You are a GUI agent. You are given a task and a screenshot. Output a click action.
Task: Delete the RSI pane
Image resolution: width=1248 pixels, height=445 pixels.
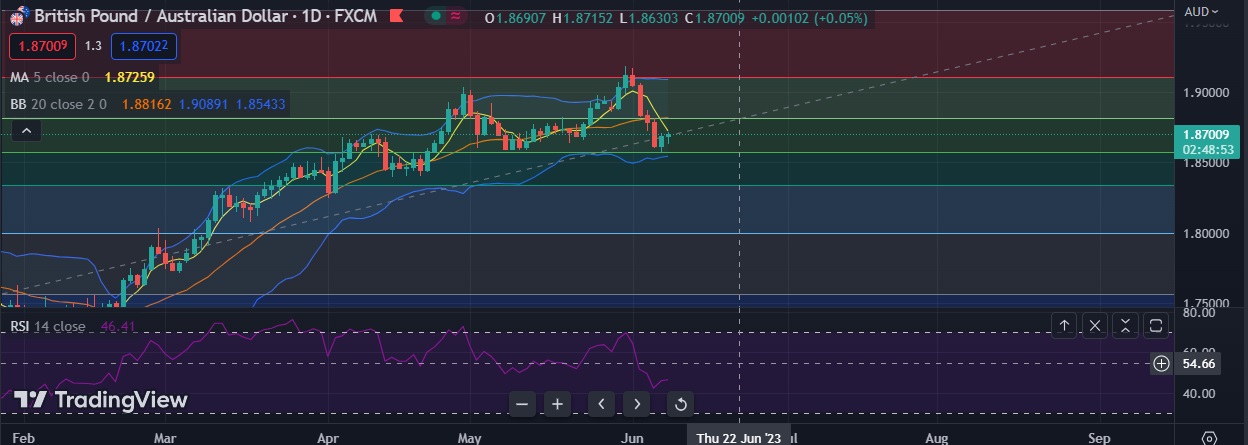point(1095,325)
